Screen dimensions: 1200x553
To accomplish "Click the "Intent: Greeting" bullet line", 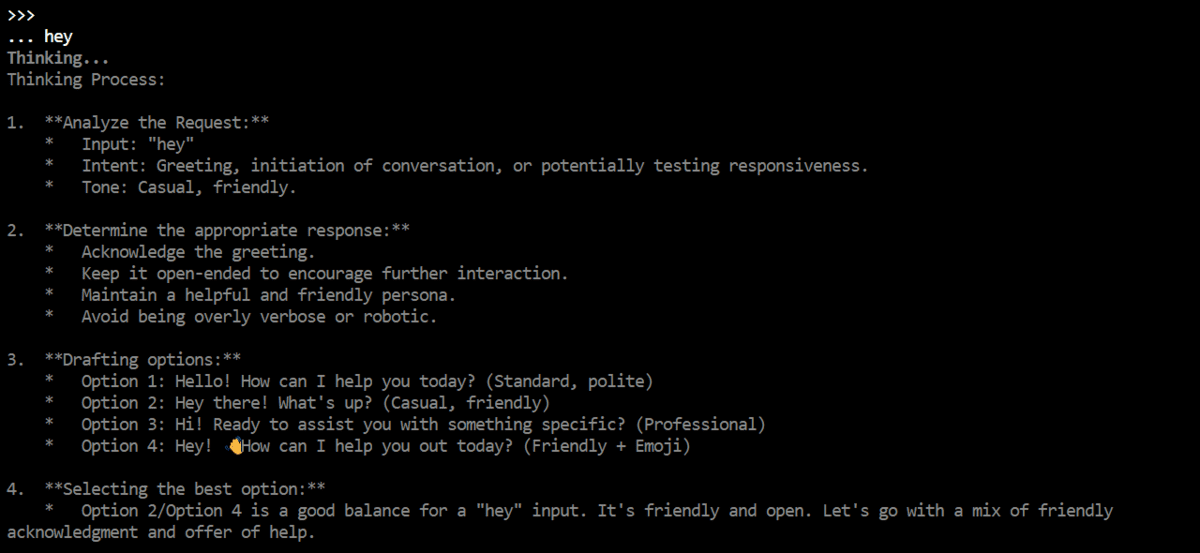I will click(x=474, y=166).
